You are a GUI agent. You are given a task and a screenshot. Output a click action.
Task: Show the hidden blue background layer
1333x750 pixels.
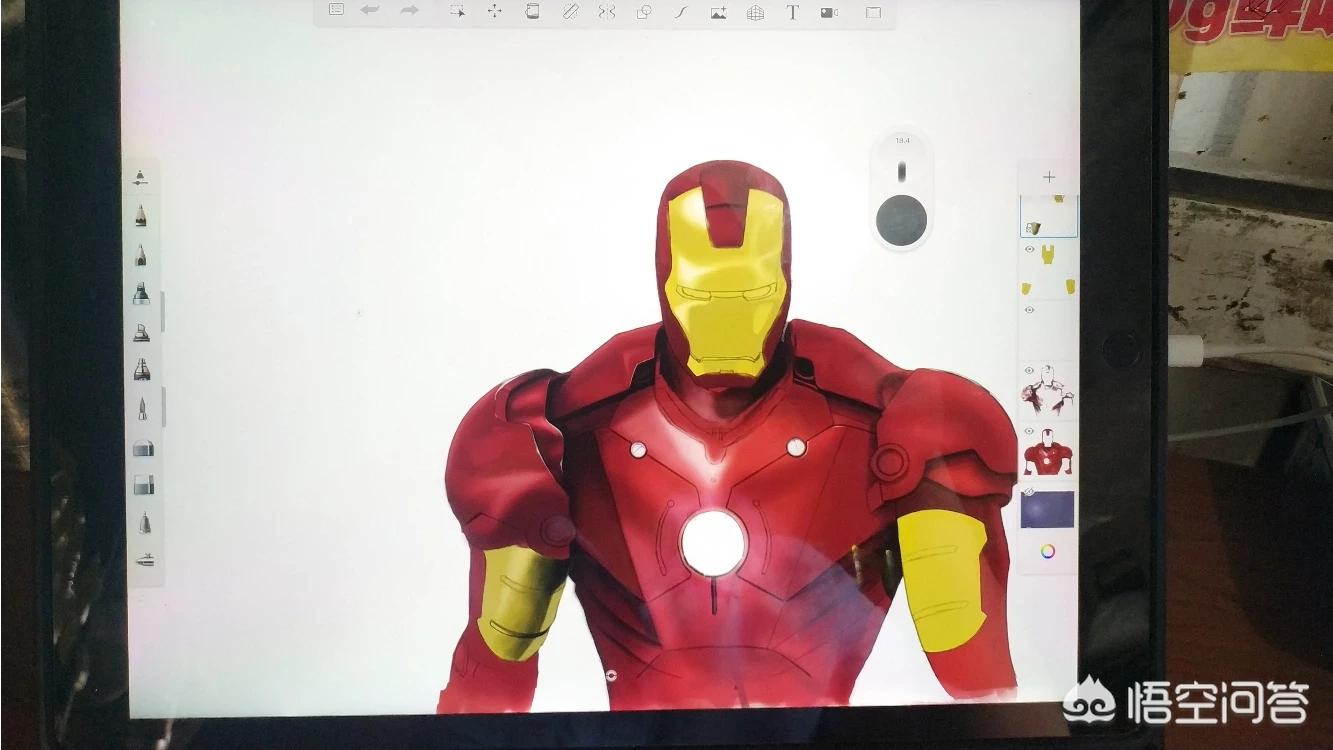pos(1028,492)
